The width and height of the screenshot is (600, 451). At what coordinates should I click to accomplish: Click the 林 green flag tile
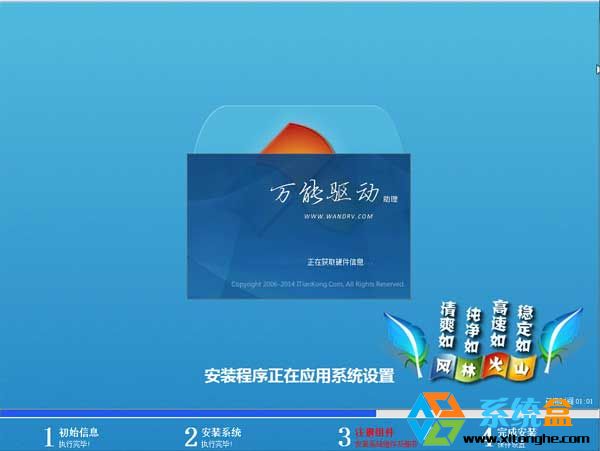pyautogui.click(x=469, y=369)
